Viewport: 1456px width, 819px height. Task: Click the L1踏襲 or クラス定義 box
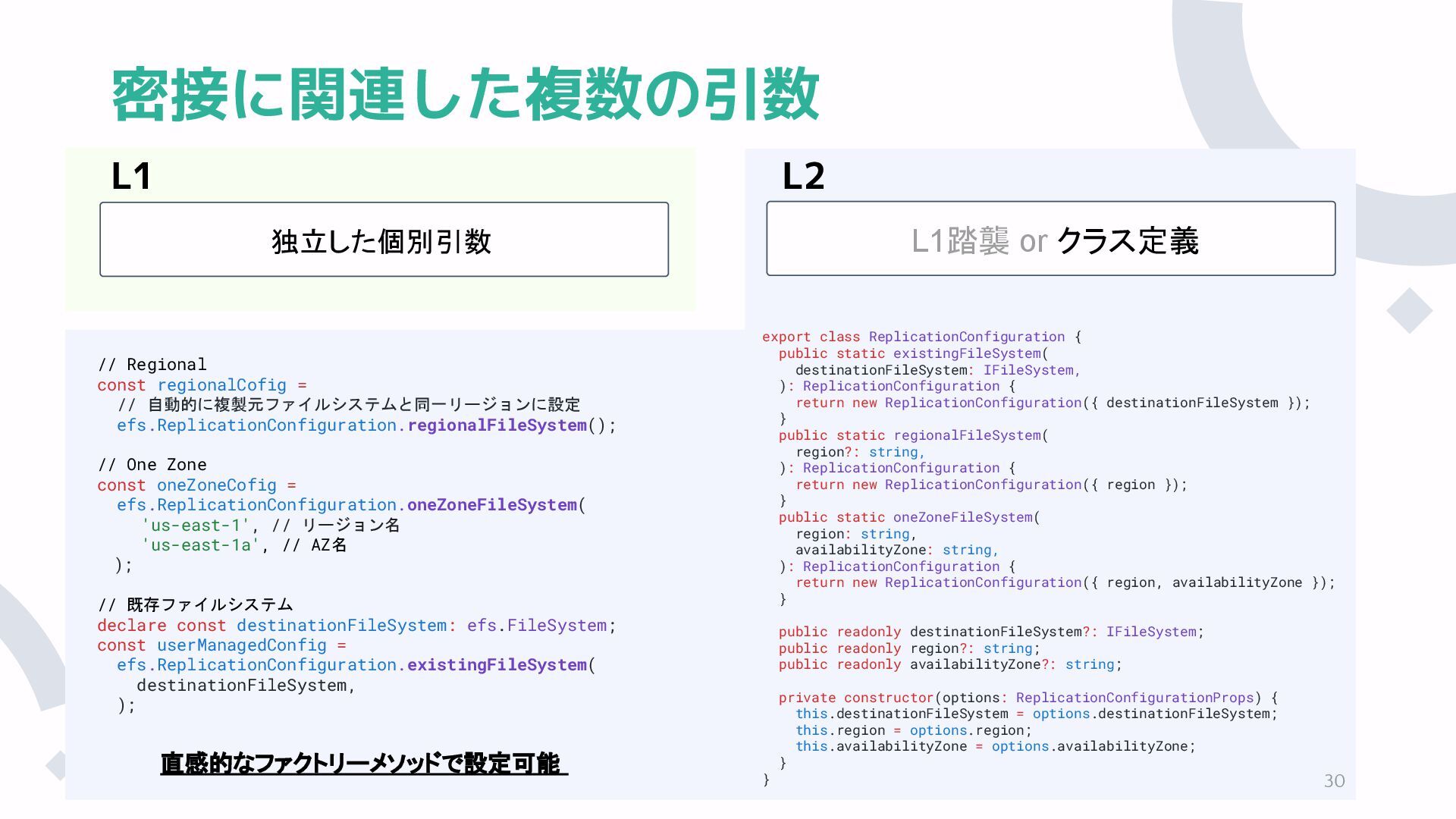coord(1051,238)
